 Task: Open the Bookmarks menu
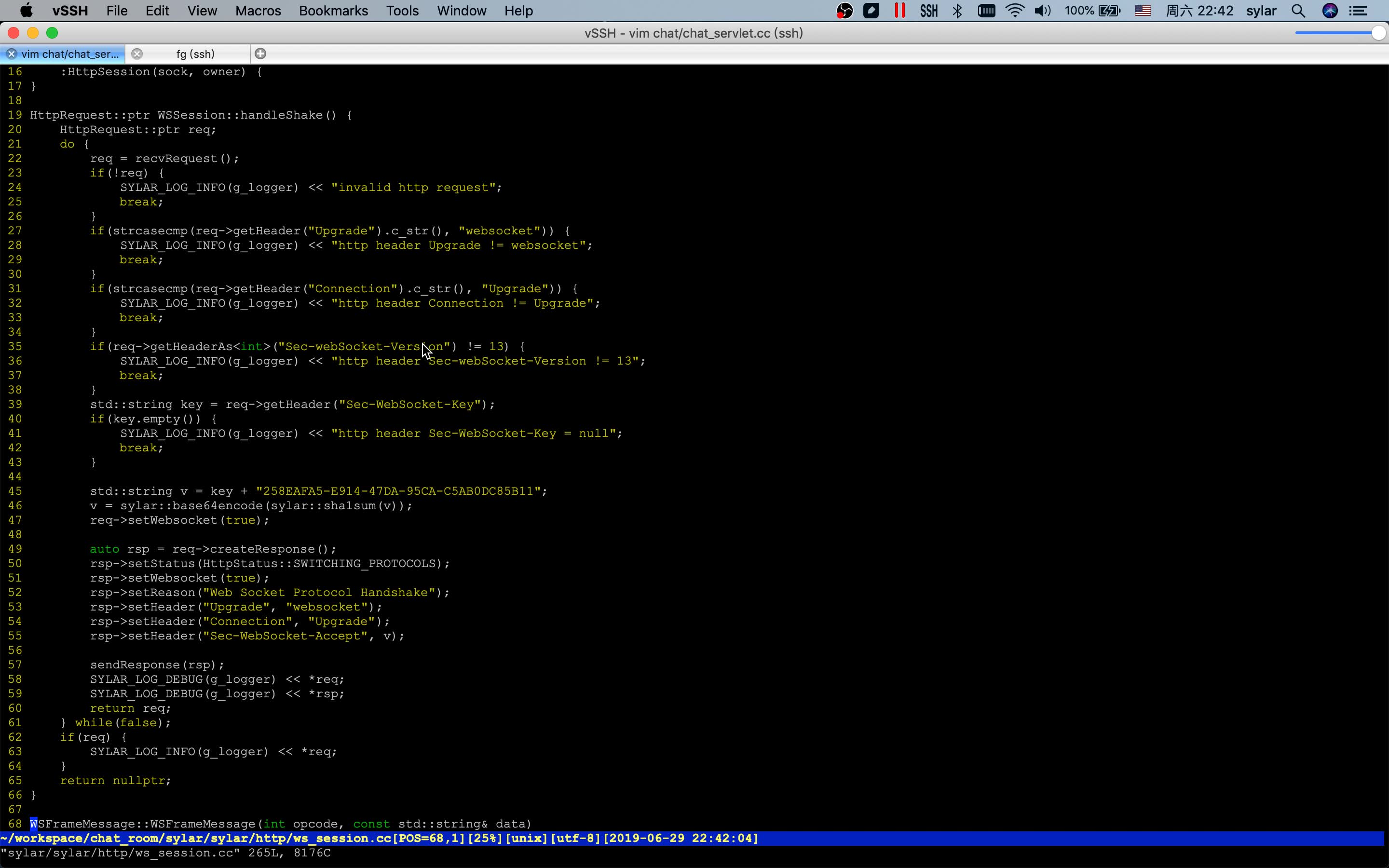[x=333, y=10]
